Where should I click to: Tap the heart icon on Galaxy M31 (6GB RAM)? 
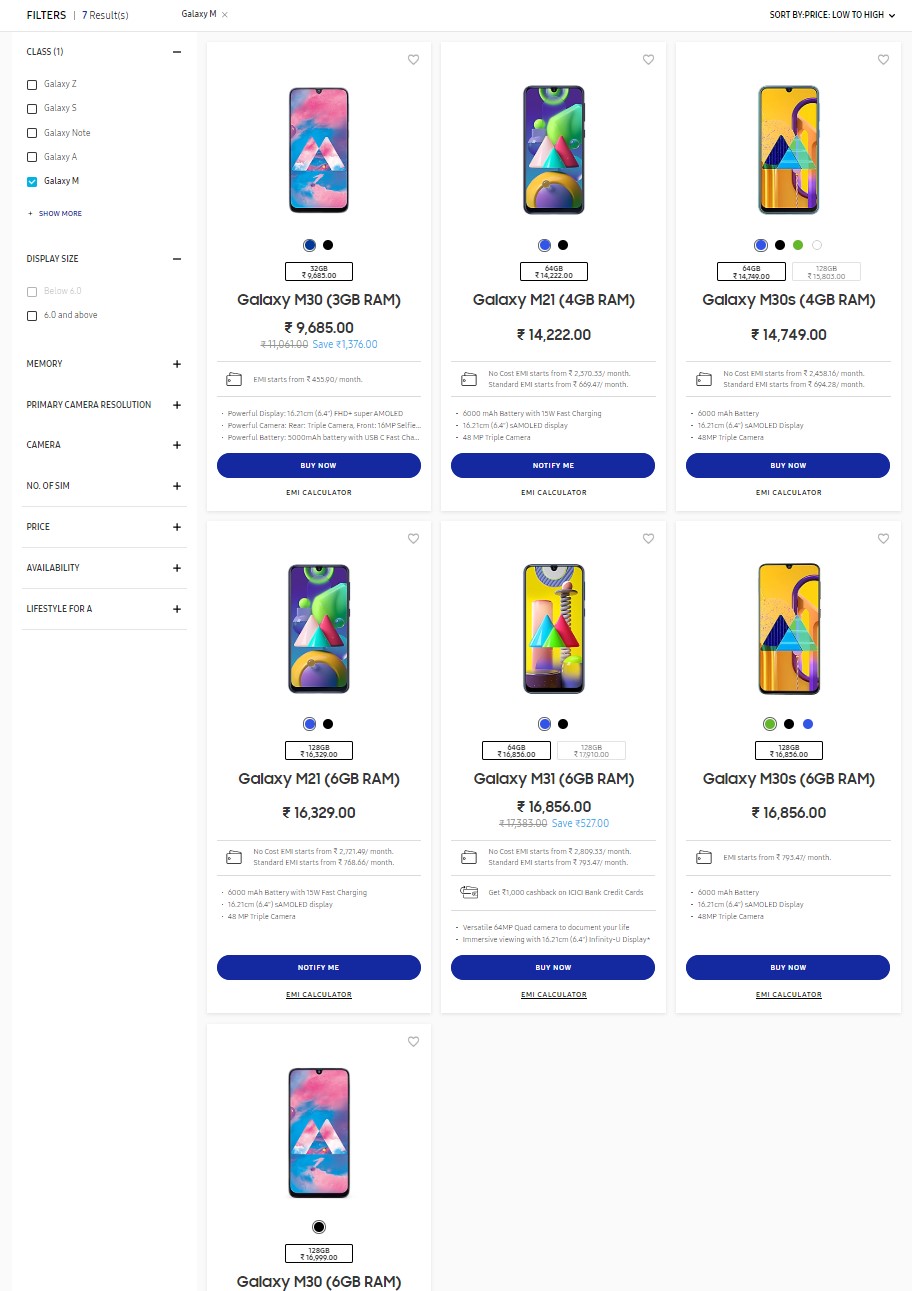coord(648,539)
